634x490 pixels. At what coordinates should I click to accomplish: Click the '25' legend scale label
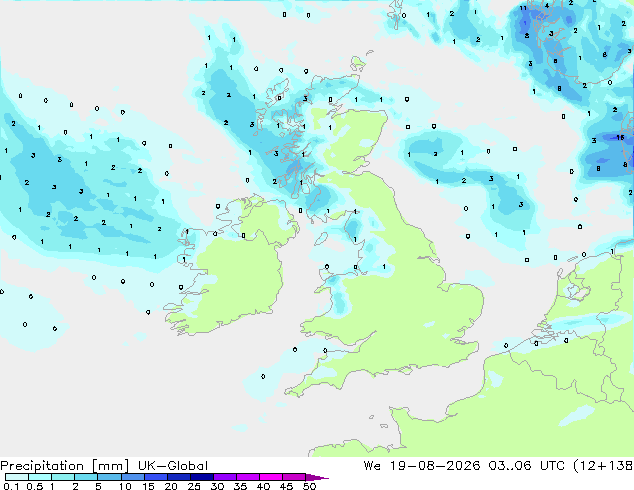[194, 486]
